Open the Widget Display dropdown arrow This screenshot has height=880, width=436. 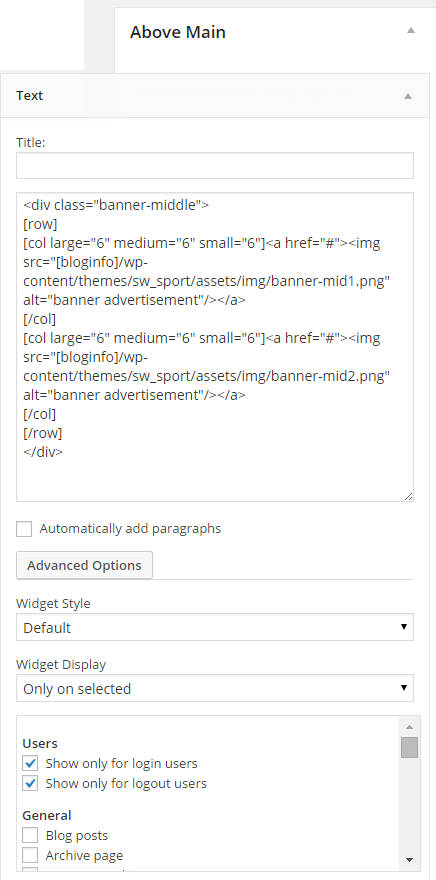(x=403, y=688)
